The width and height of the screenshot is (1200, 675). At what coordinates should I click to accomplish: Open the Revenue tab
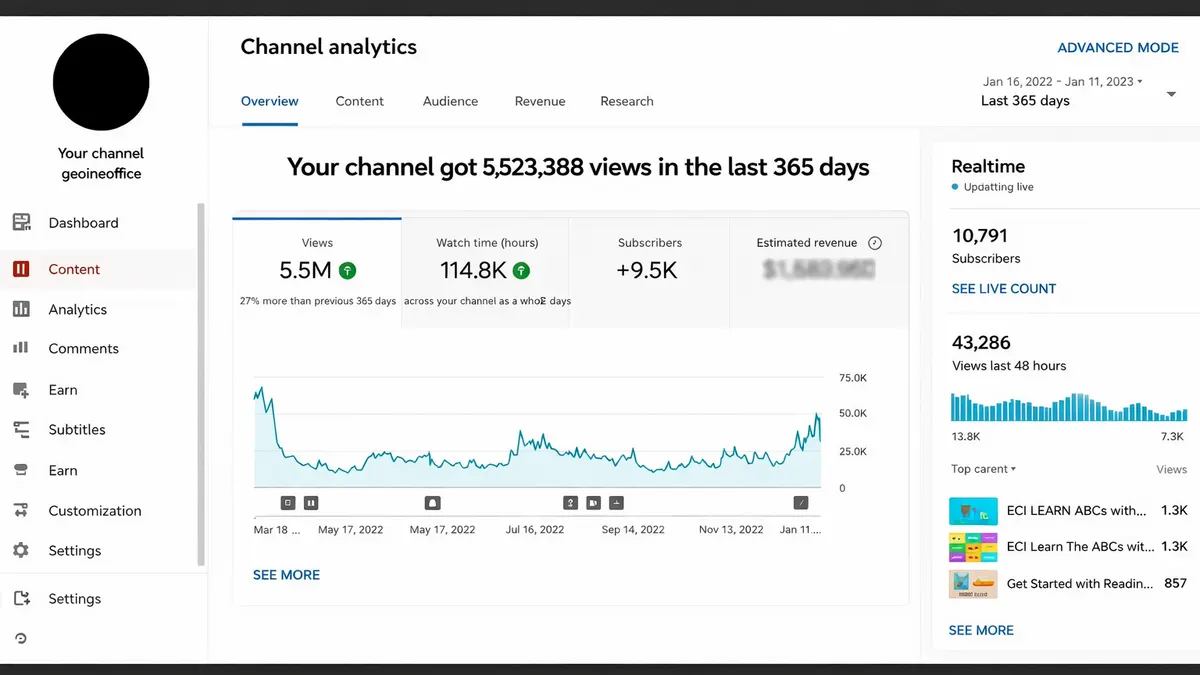(540, 101)
